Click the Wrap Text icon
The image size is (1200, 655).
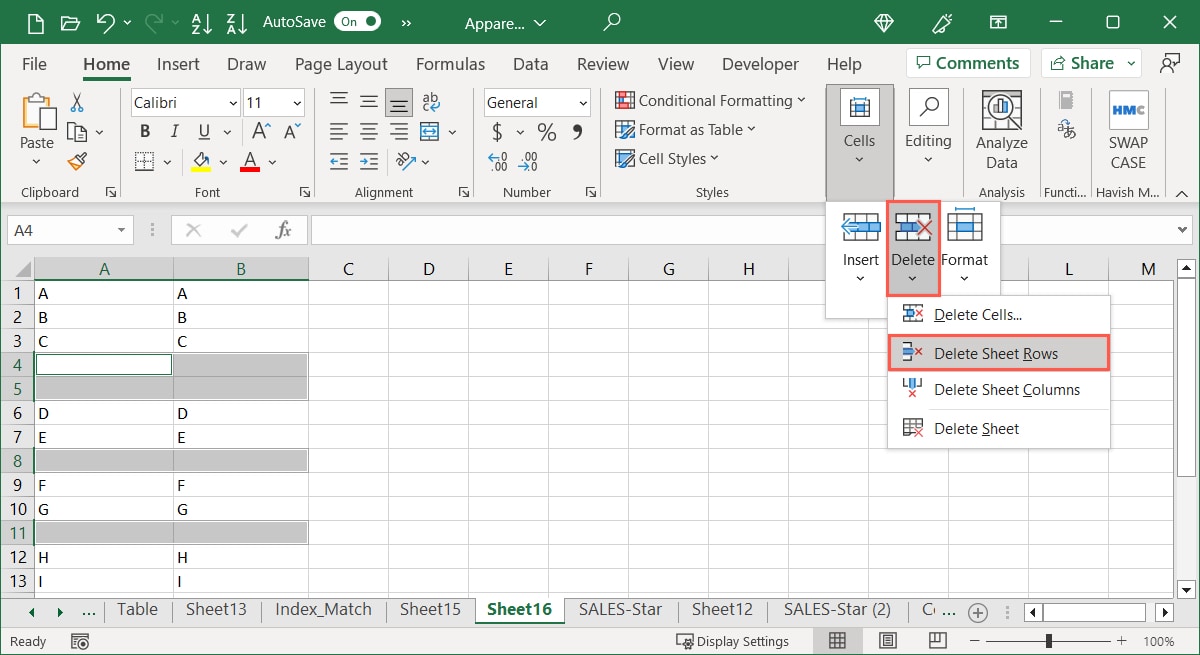point(430,100)
